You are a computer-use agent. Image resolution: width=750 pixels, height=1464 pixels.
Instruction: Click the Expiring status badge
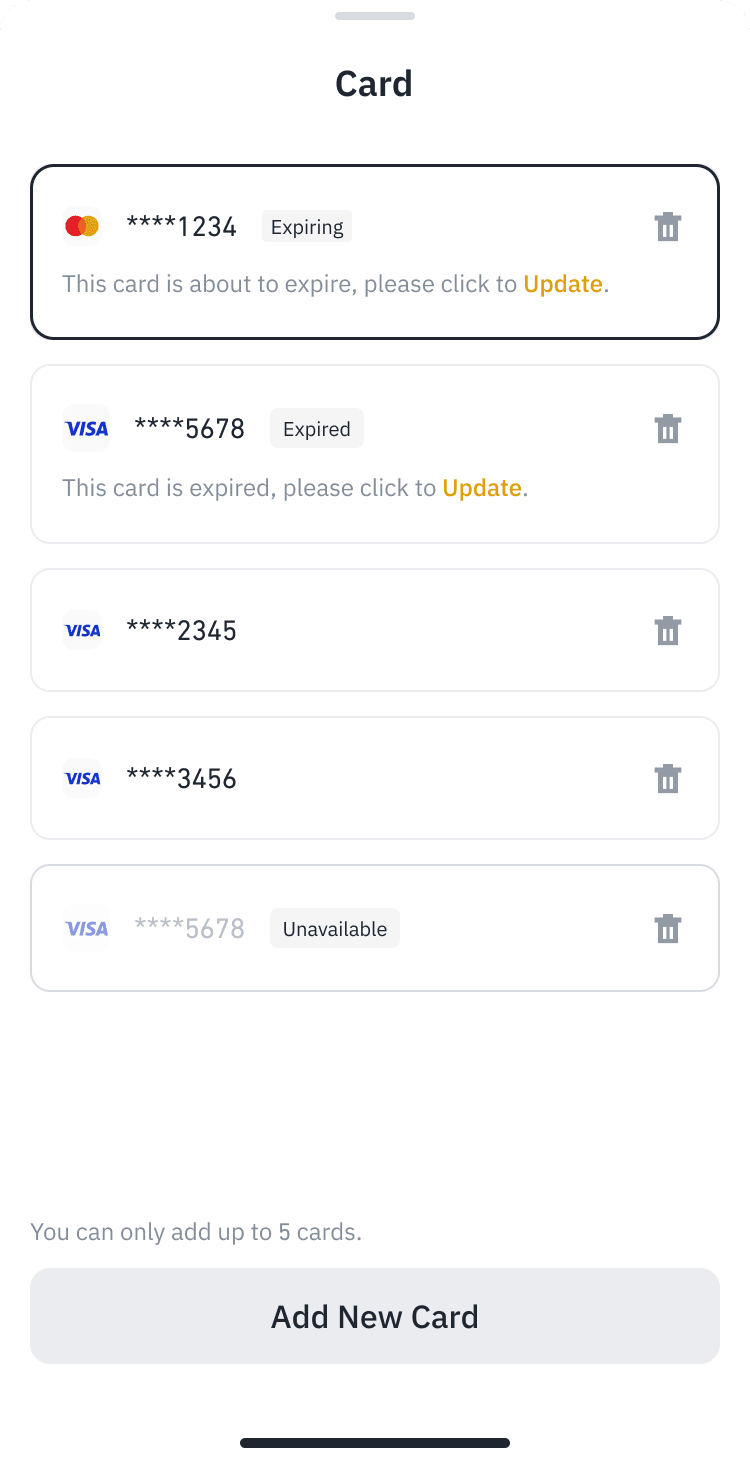tap(307, 227)
